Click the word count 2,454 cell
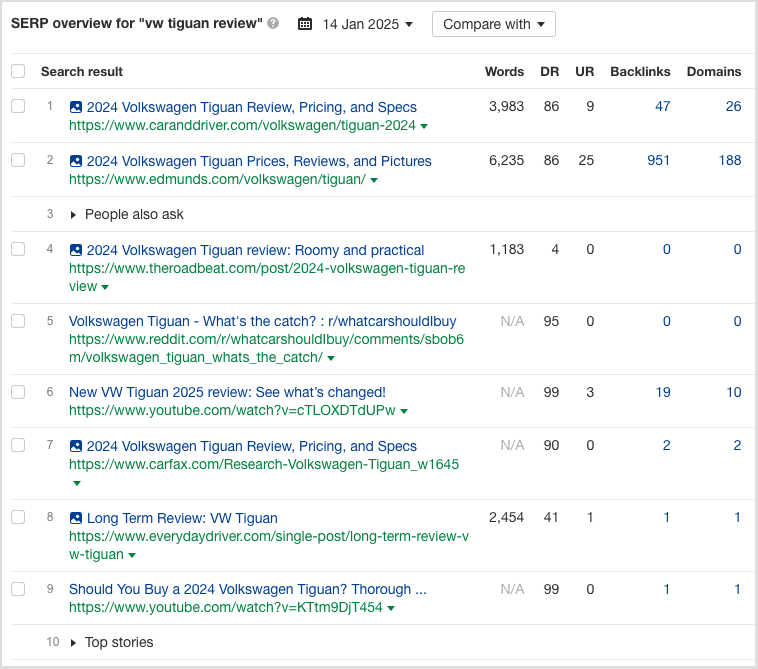The height and width of the screenshot is (669, 758). [x=506, y=517]
